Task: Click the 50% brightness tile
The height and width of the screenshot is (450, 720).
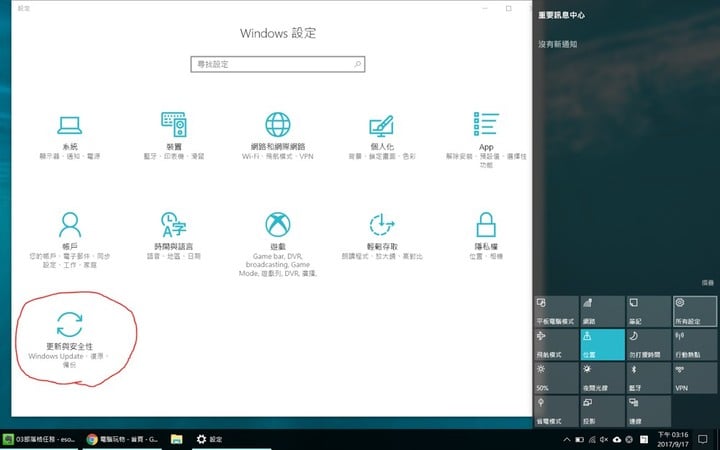Action: click(x=556, y=378)
